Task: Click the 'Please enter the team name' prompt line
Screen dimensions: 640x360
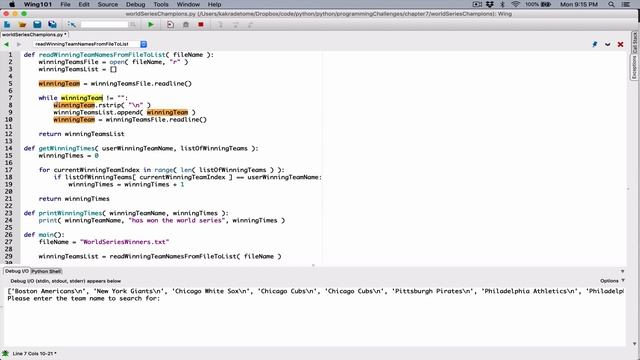Action: pyautogui.click(x=84, y=298)
